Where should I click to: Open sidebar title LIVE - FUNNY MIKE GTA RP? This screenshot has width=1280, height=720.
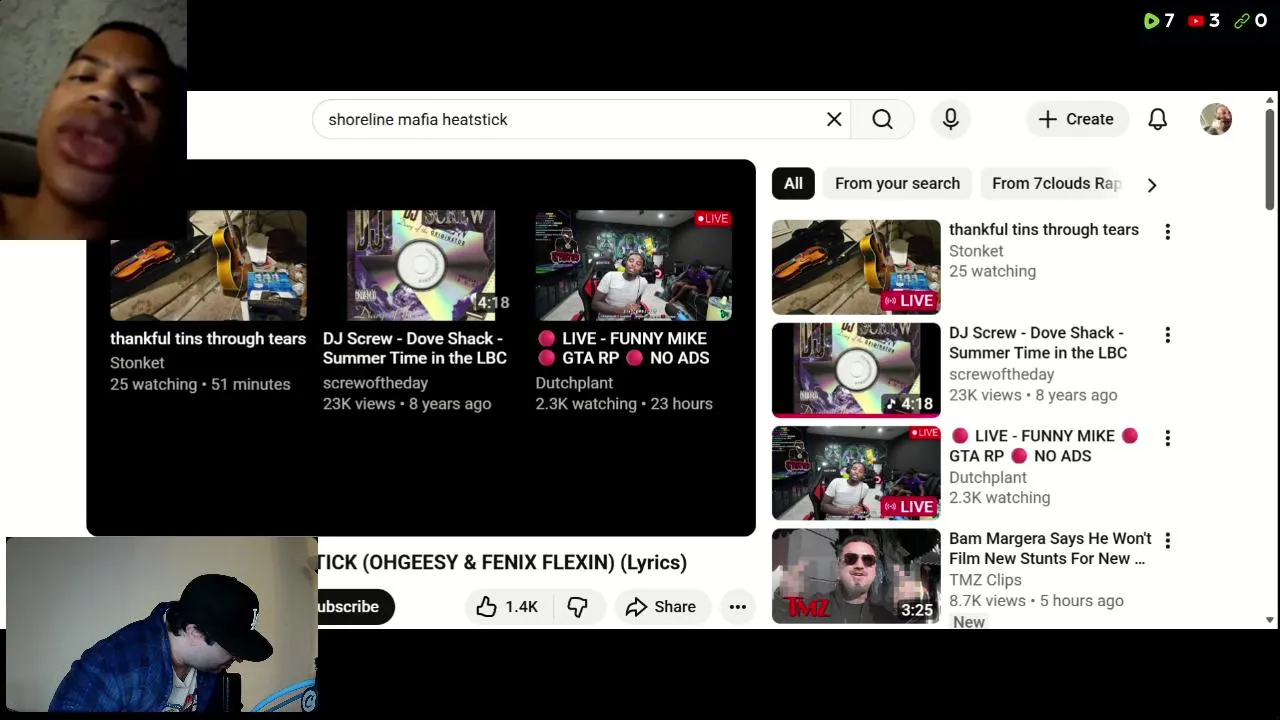pos(1044,445)
